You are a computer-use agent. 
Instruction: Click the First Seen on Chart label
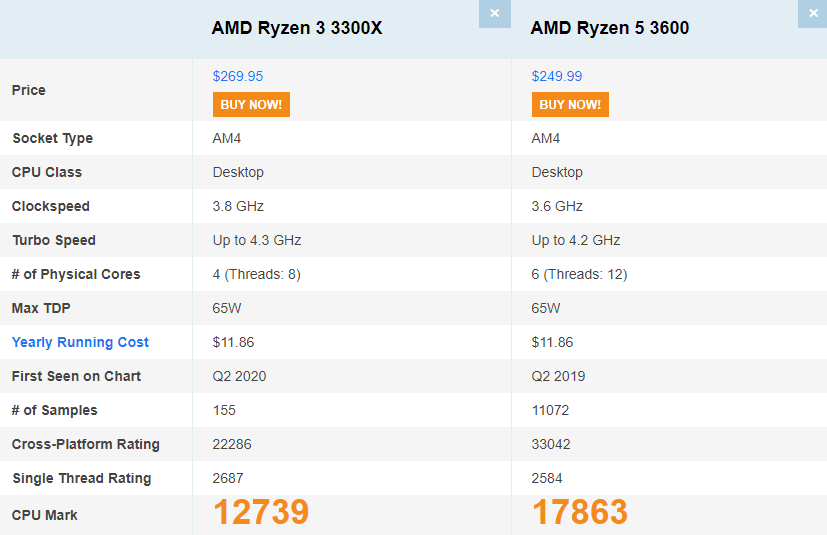coord(76,376)
